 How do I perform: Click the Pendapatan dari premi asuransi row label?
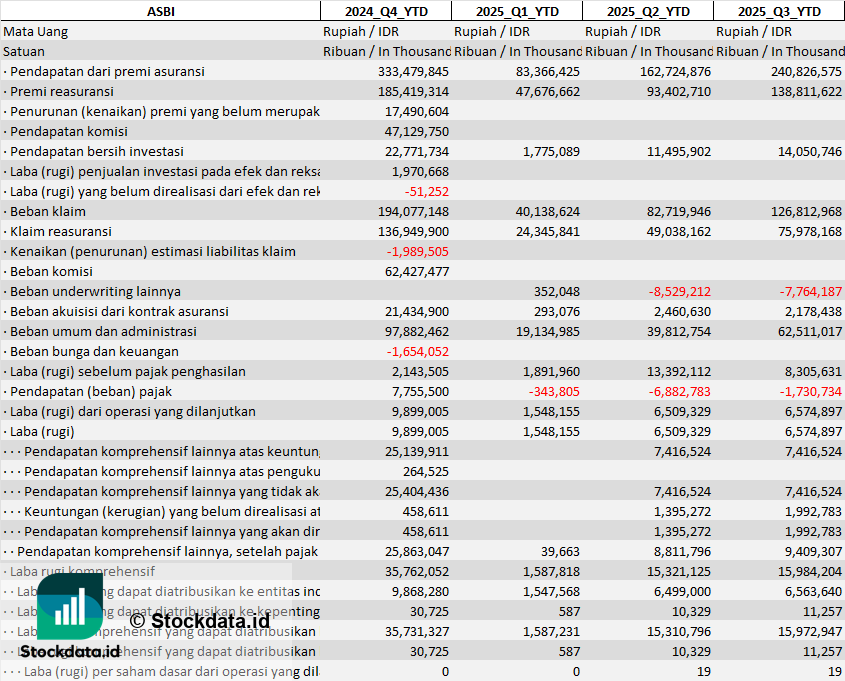(x=107, y=71)
